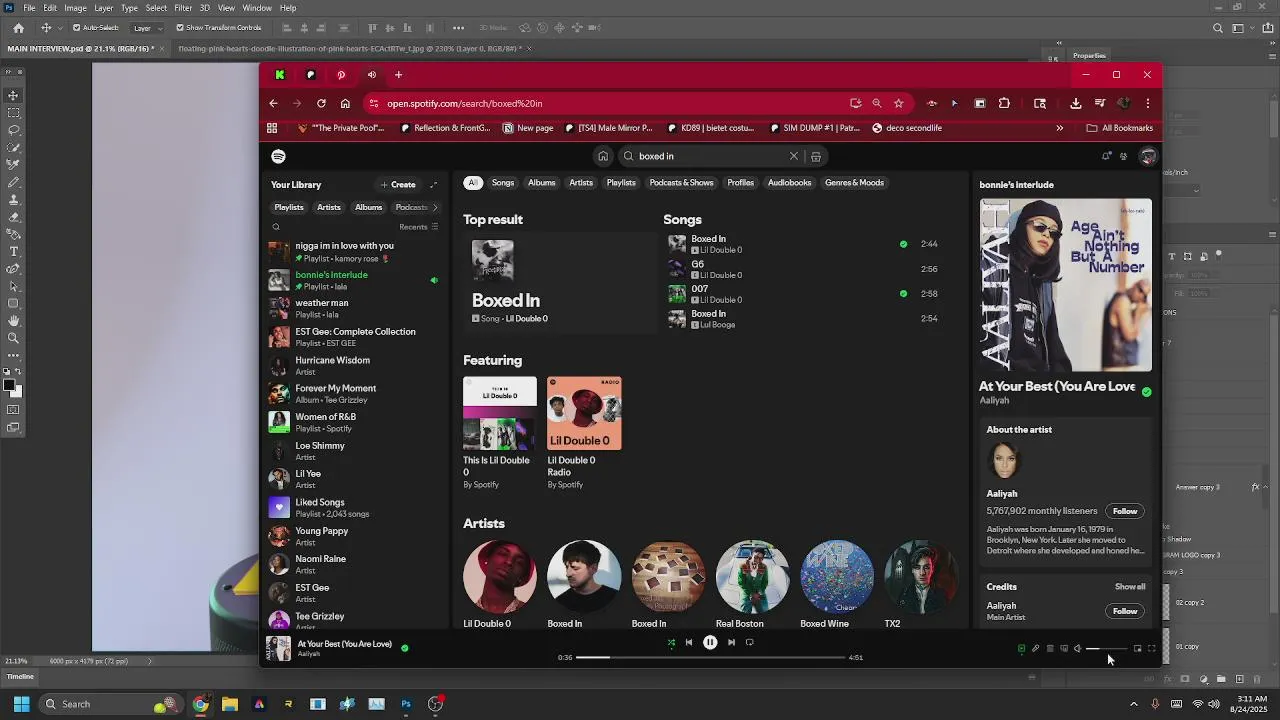Toggle saved check for Boxed In 2:44
This screenshot has height=720, width=1280.
[903, 244]
